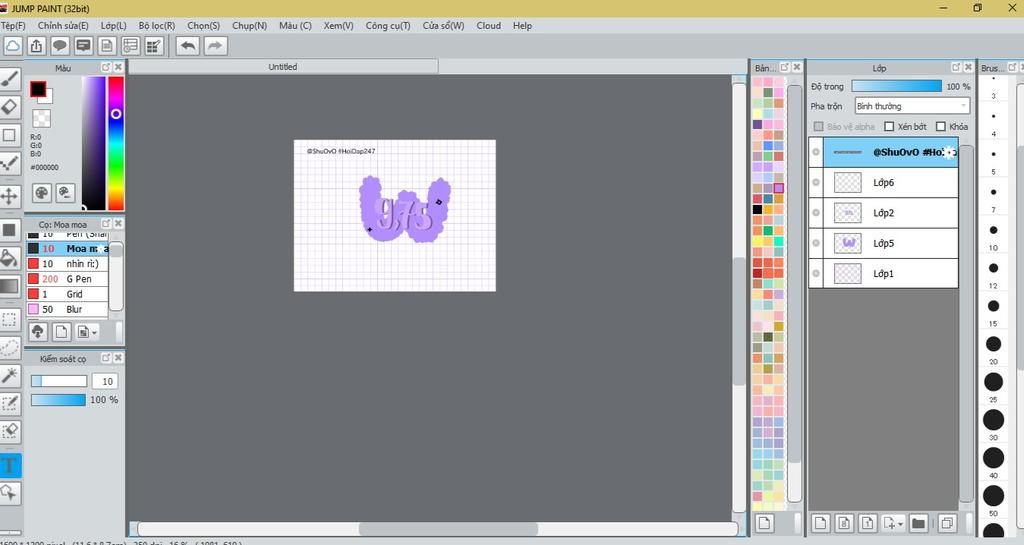Image resolution: width=1024 pixels, height=545 pixels.
Task: Toggle visibility of Lớp1 layer
Action: [x=816, y=273]
